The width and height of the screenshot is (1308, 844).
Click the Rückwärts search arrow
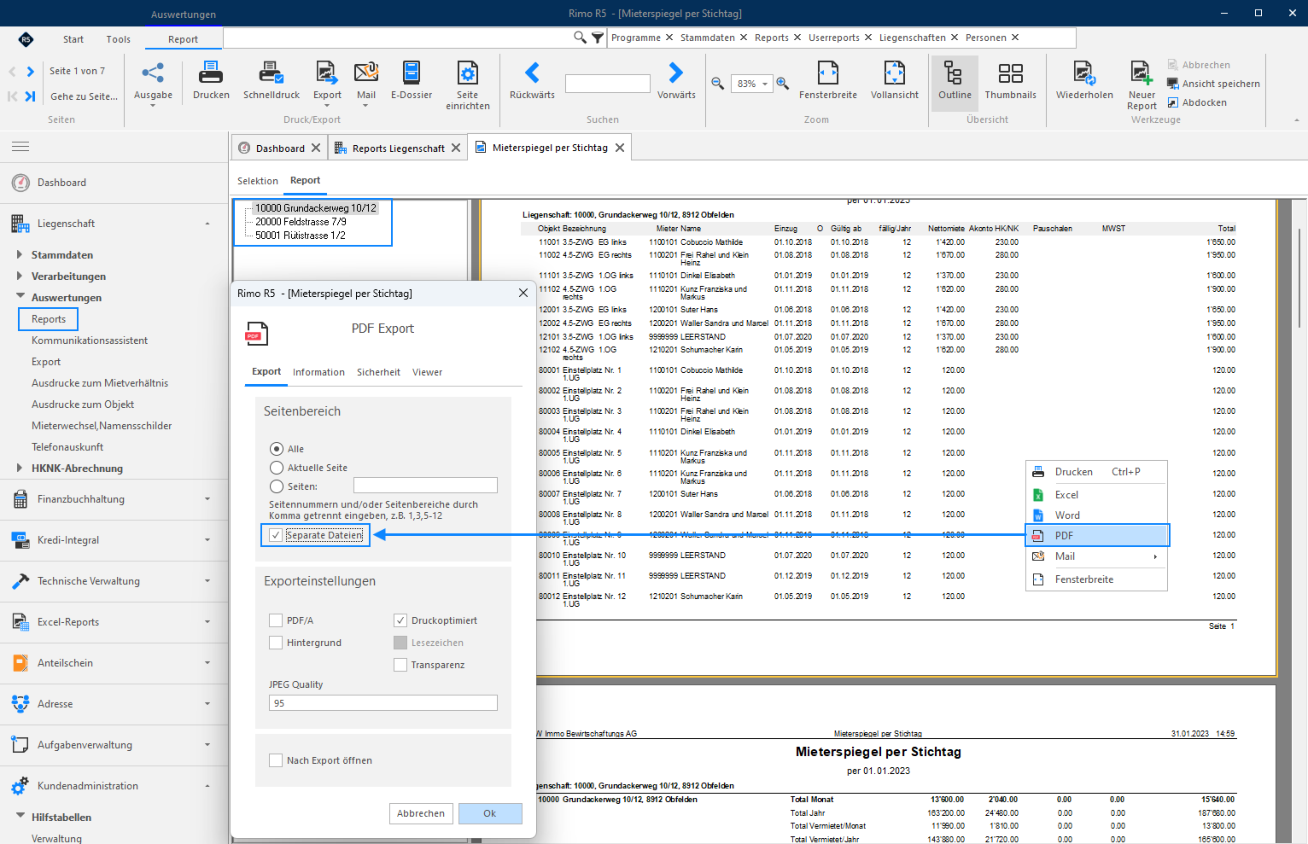(x=532, y=72)
